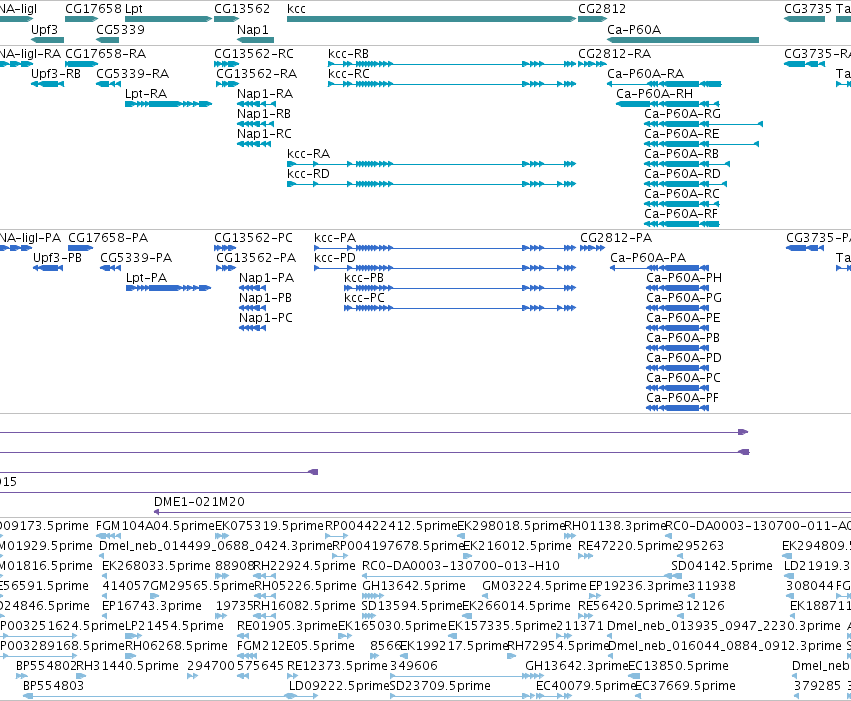Click protein Ca-P60A-PH

(x=684, y=278)
